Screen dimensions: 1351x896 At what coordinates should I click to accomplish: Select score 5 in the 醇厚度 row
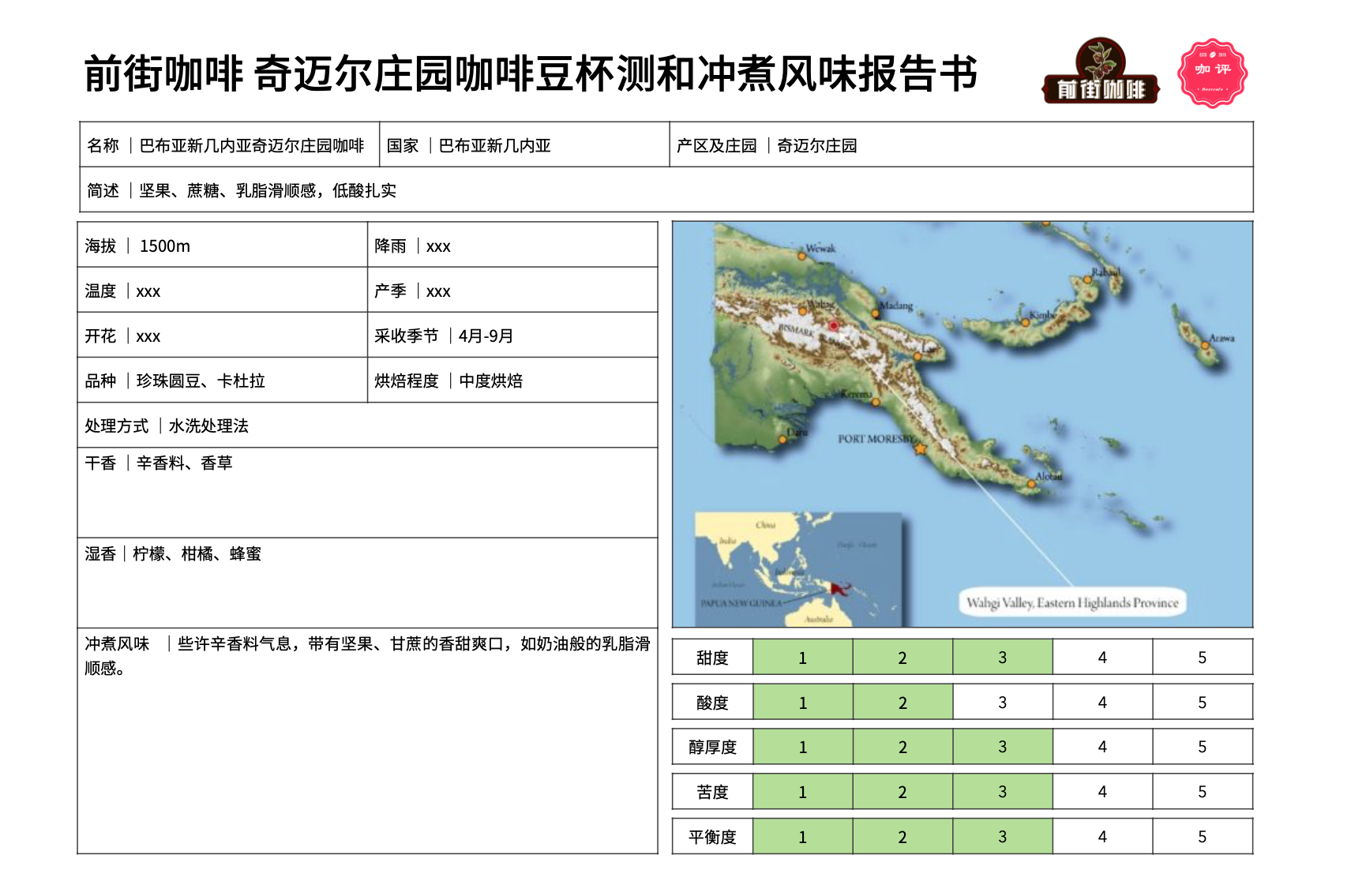pos(1202,747)
